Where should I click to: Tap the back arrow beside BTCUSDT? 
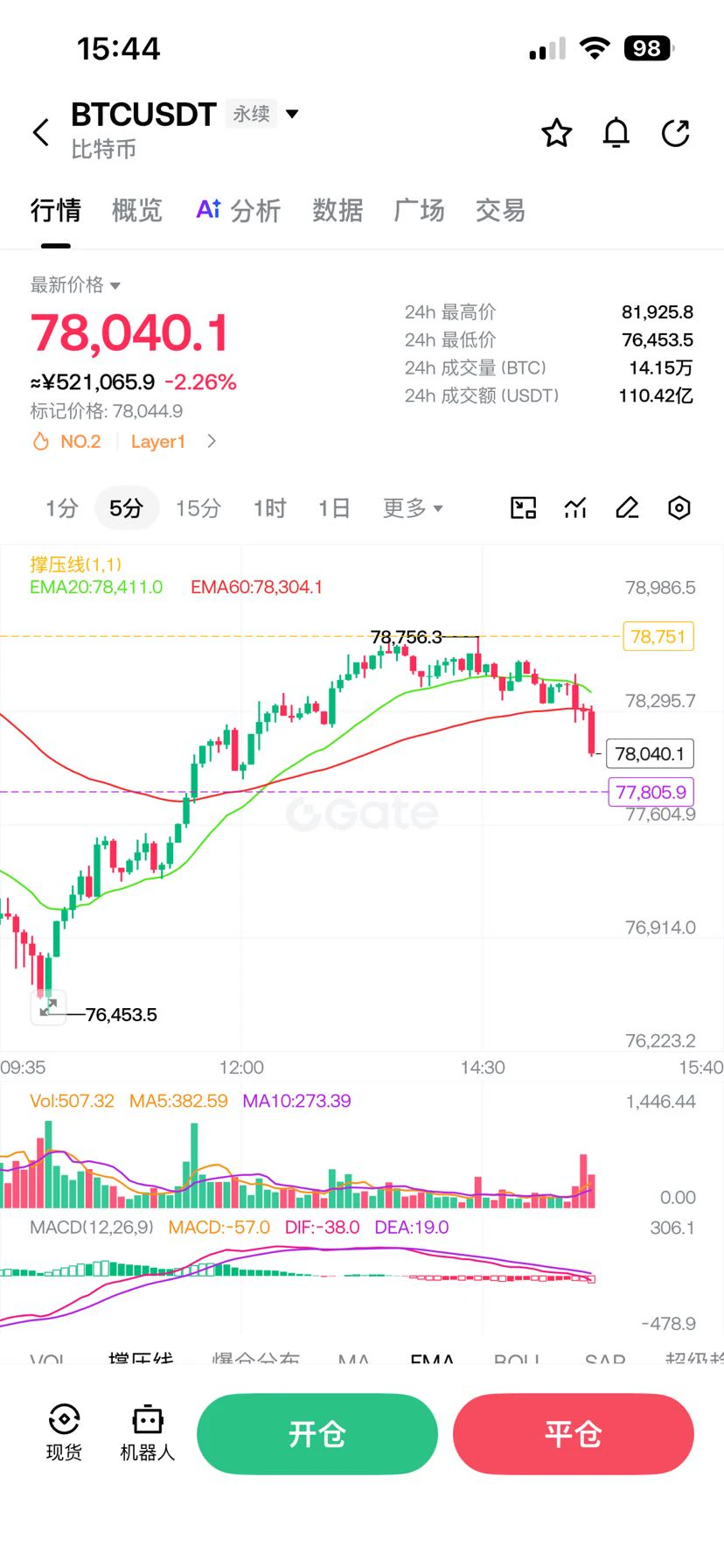pos(41,133)
